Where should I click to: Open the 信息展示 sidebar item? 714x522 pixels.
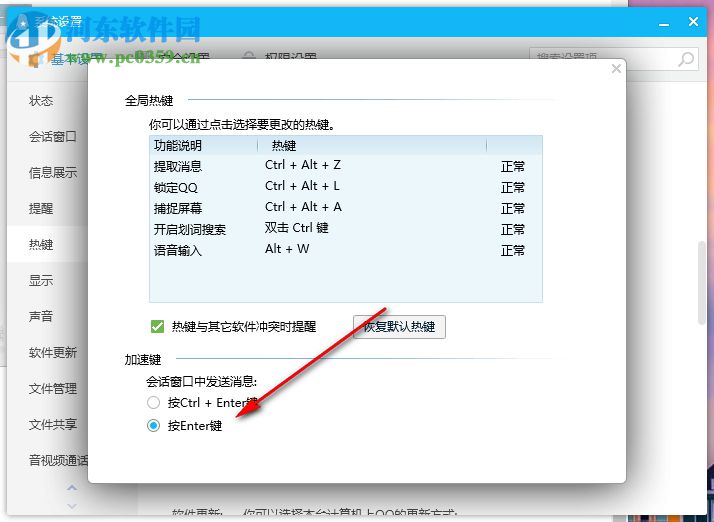[x=53, y=173]
